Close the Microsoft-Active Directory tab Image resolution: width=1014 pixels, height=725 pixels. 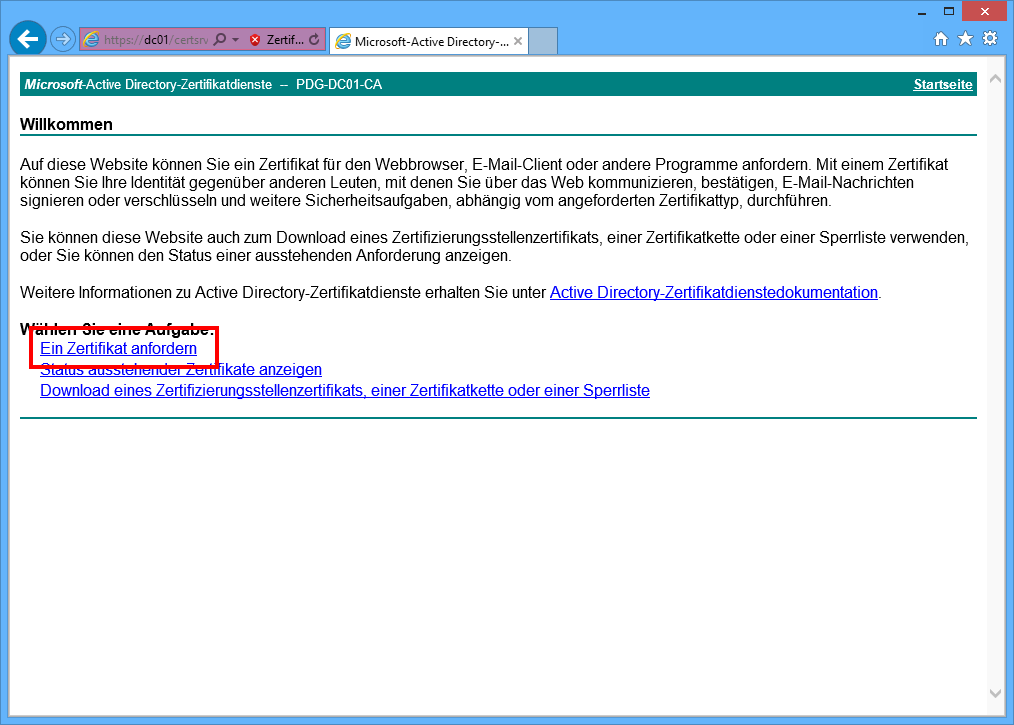click(x=518, y=42)
